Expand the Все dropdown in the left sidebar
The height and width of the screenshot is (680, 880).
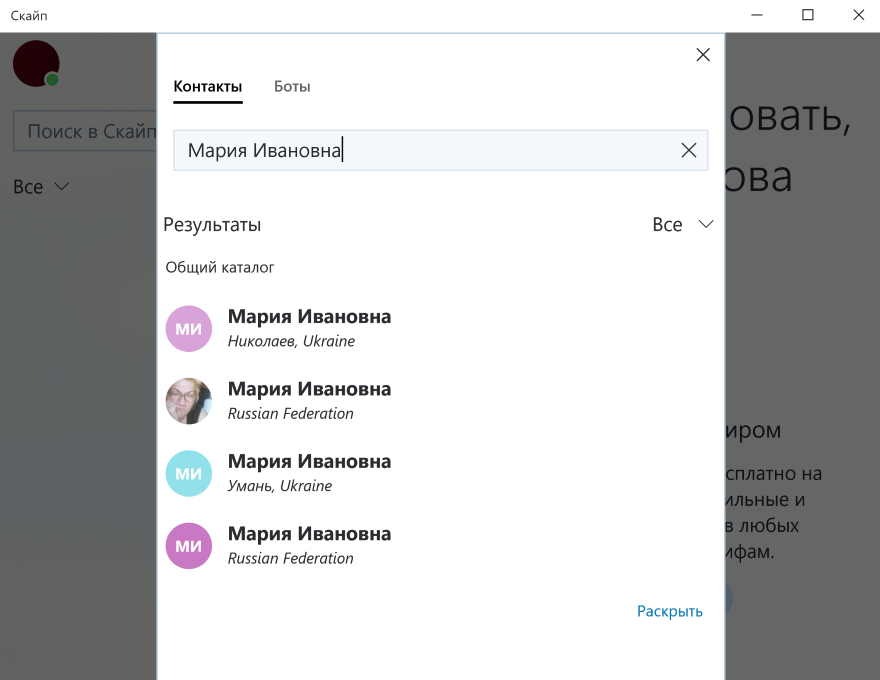41,187
